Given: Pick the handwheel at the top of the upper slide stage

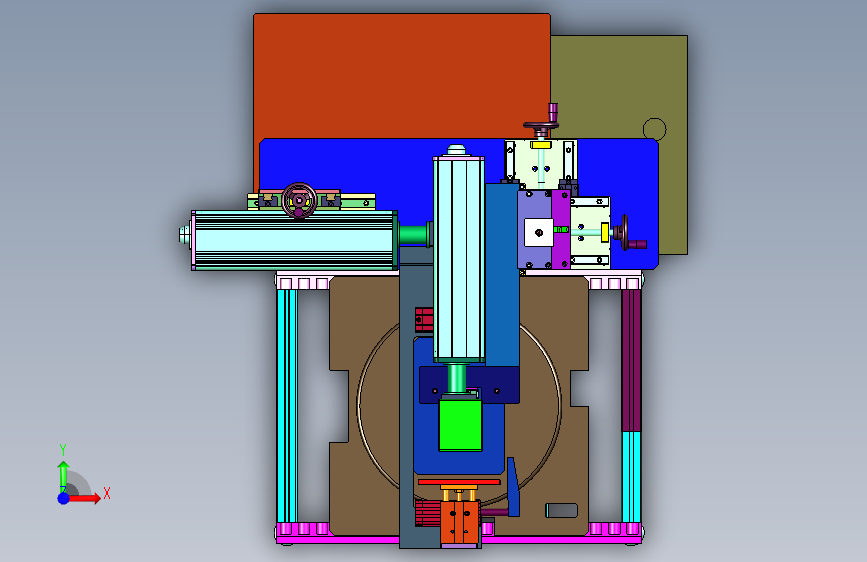Looking at the screenshot, I should (x=541, y=127).
